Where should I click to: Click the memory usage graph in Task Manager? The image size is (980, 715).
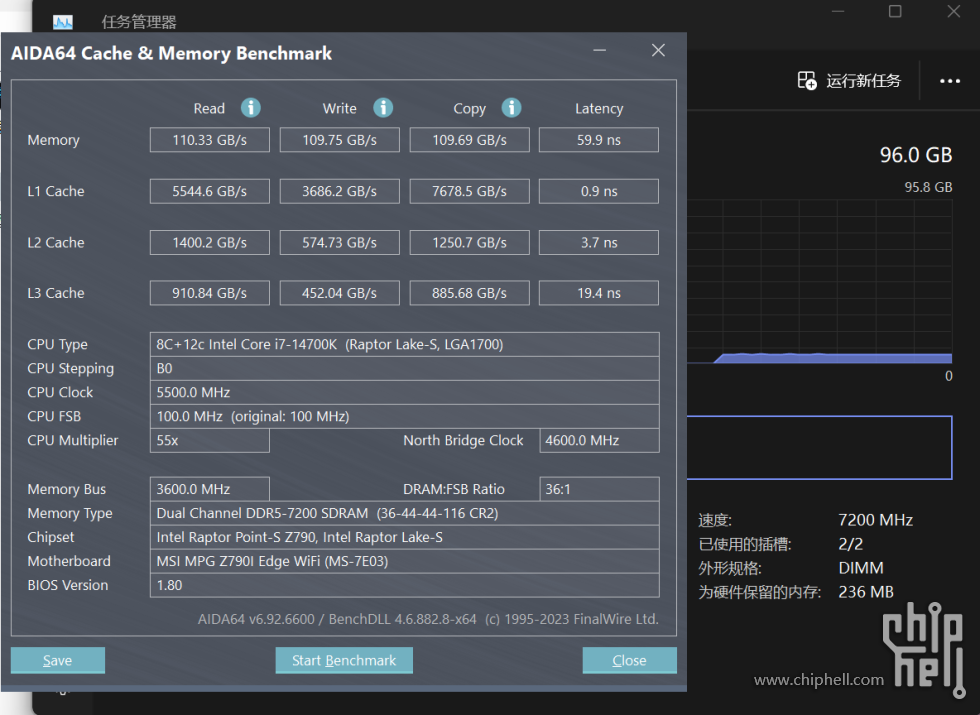[x=819, y=281]
